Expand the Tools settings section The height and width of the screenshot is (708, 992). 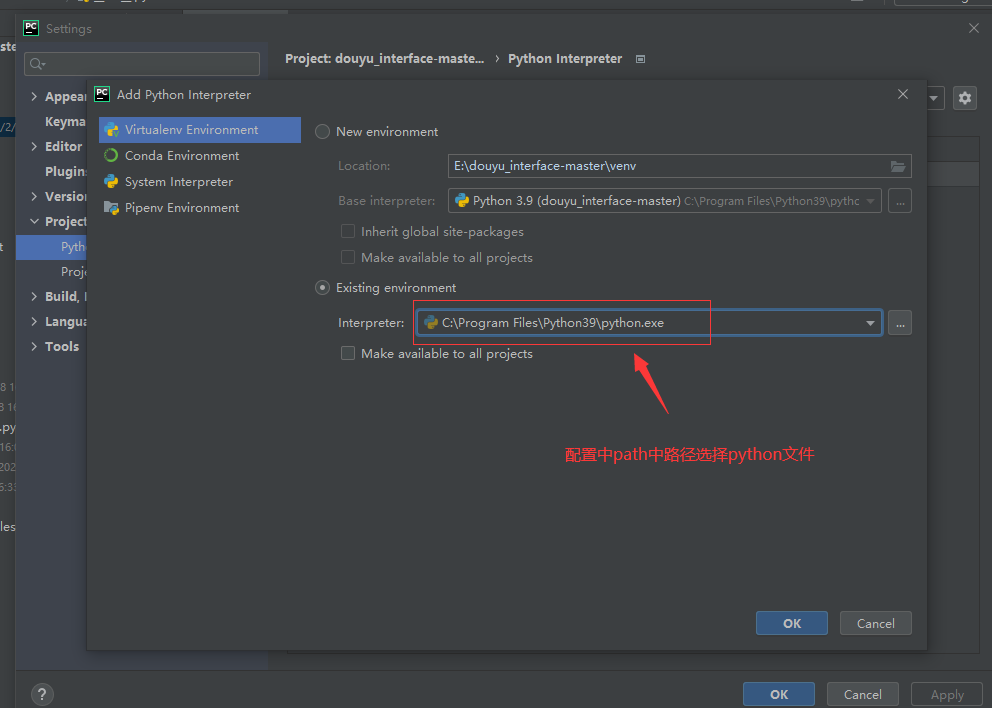(x=34, y=347)
